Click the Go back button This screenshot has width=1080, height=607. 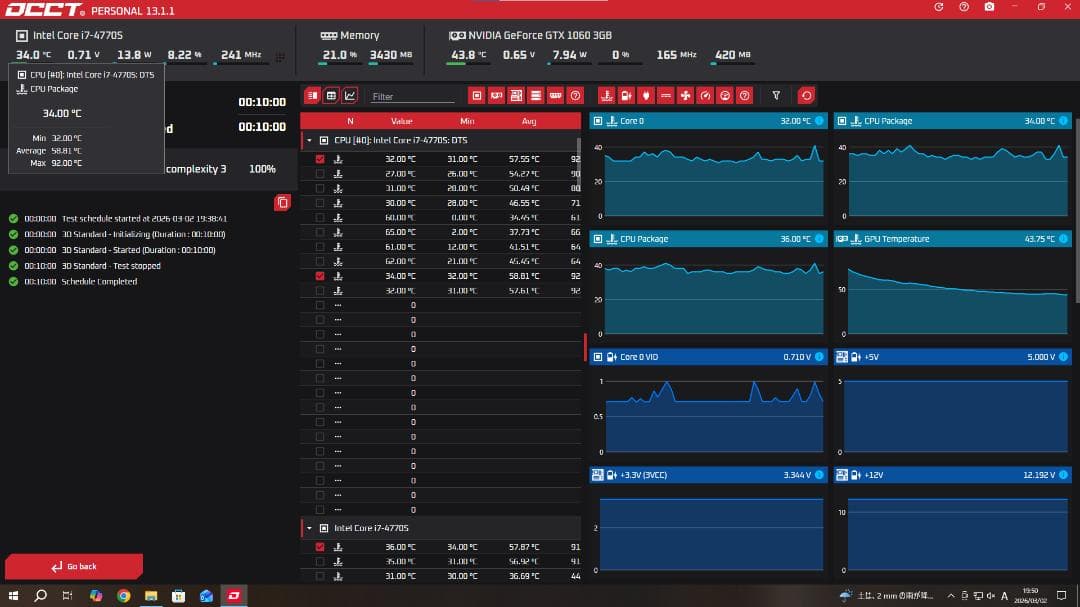[x=74, y=566]
